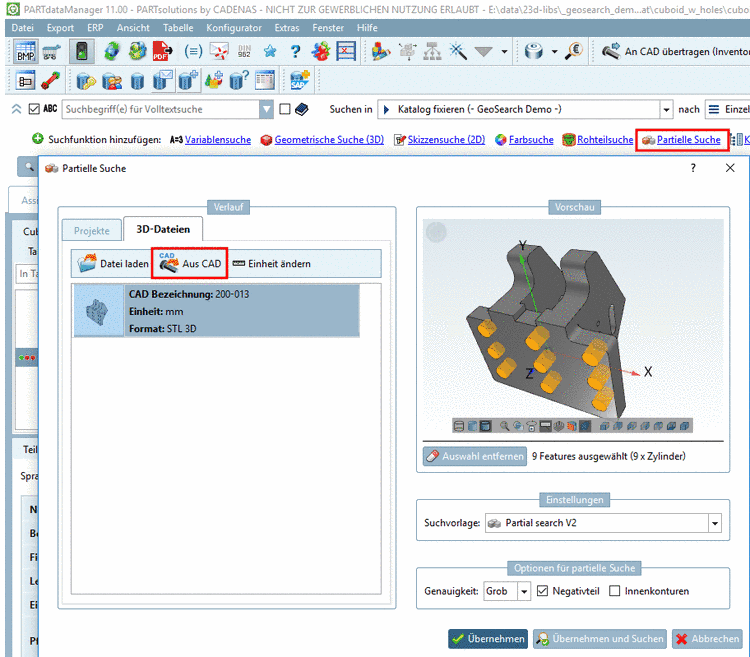Click the Einheit ändern button
The image size is (750, 657).
tap(272, 263)
